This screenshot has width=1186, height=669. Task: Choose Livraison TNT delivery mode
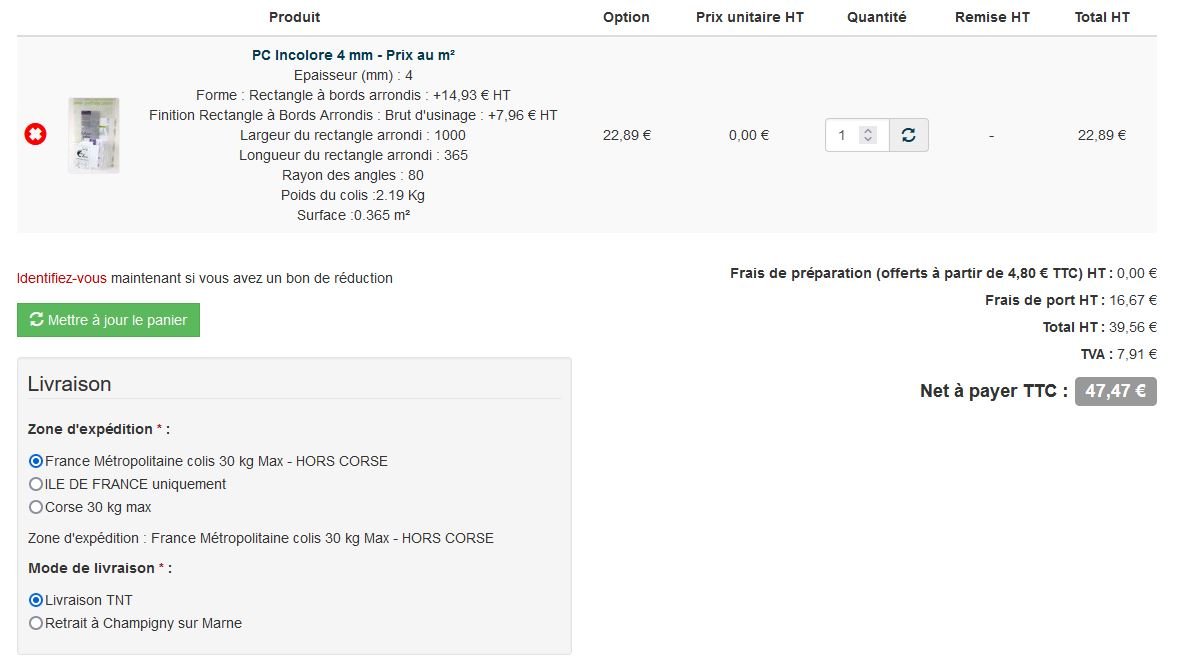[x=36, y=600]
